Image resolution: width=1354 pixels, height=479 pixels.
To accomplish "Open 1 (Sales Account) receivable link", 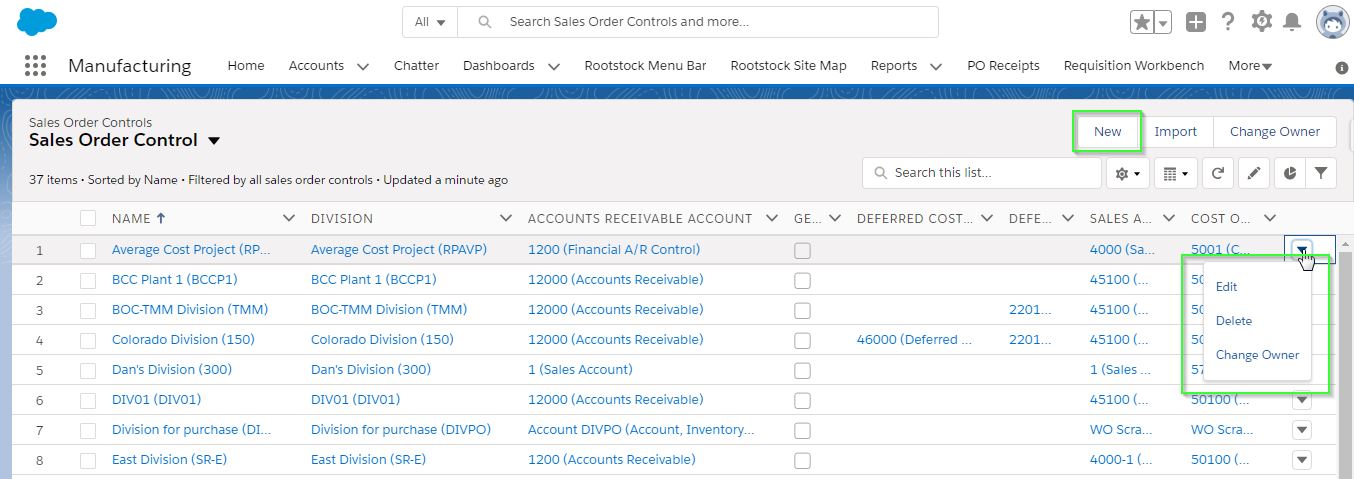I will 580,370.
